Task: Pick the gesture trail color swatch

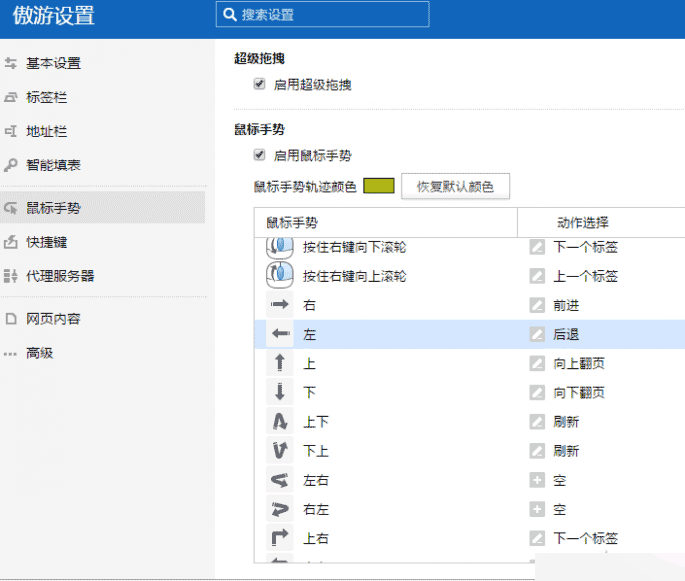Action: (x=379, y=186)
